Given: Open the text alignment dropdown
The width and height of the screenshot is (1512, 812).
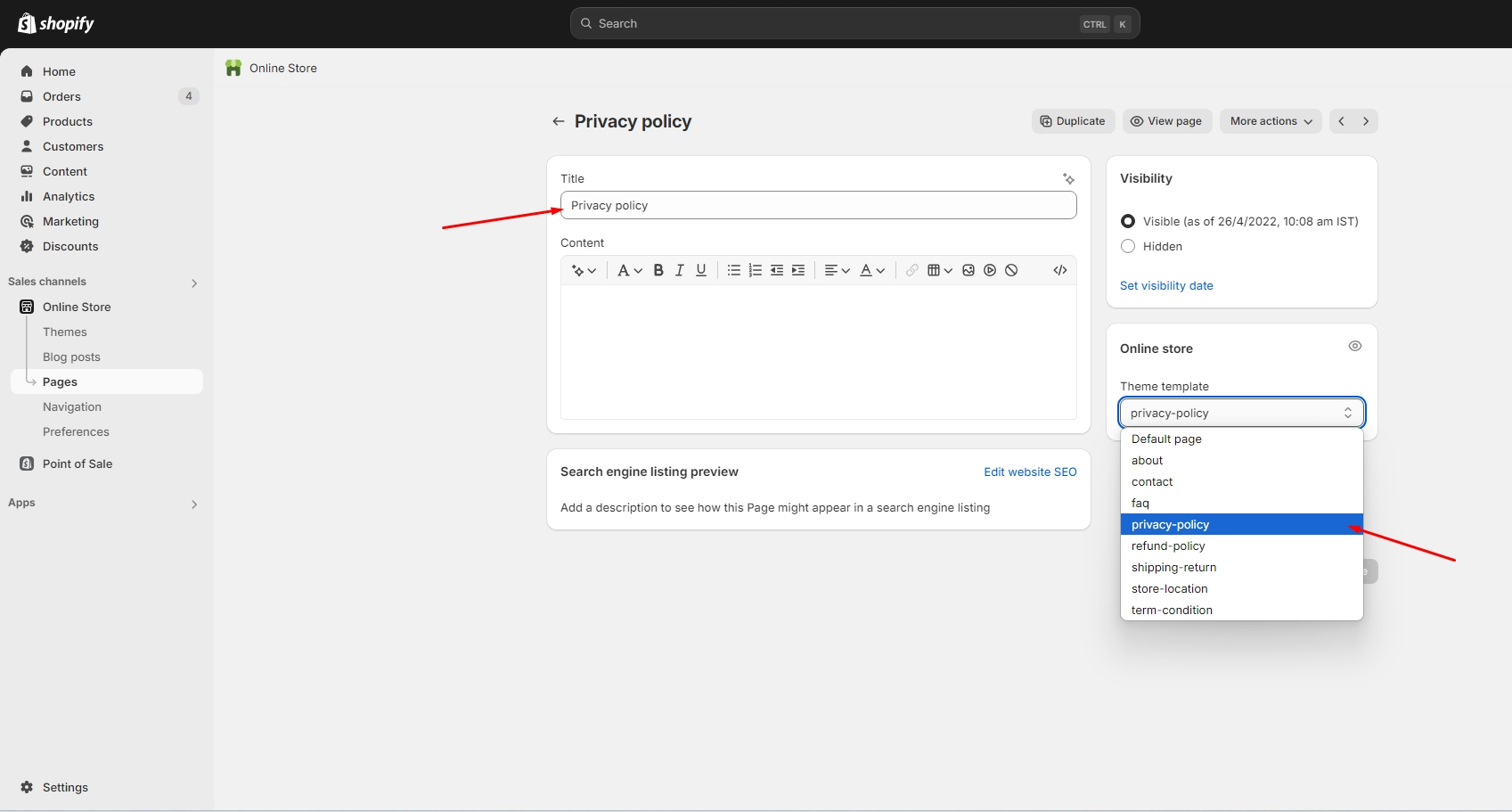Looking at the screenshot, I should tap(837, 270).
